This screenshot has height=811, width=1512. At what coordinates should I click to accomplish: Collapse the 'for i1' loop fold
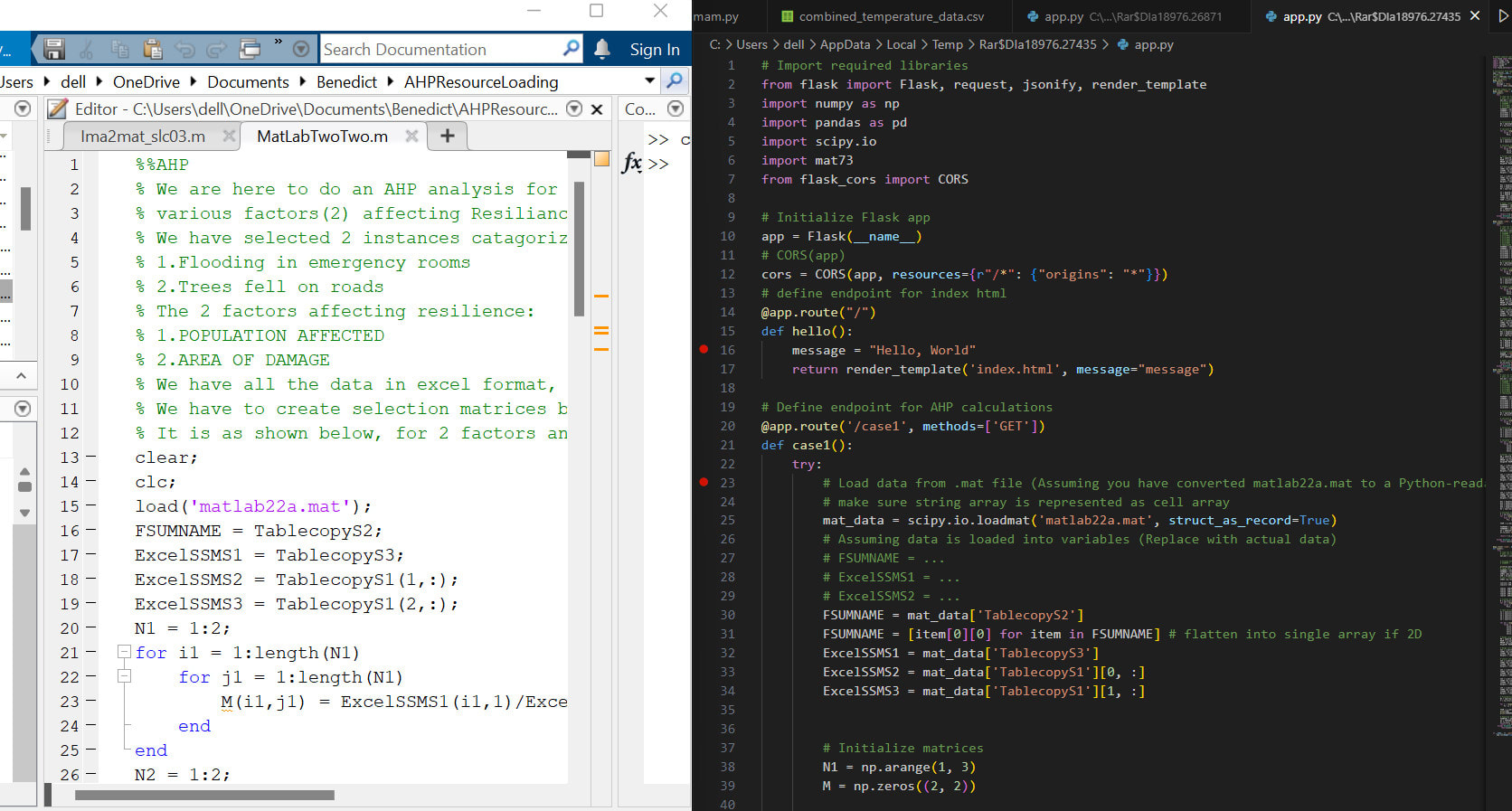click(124, 652)
